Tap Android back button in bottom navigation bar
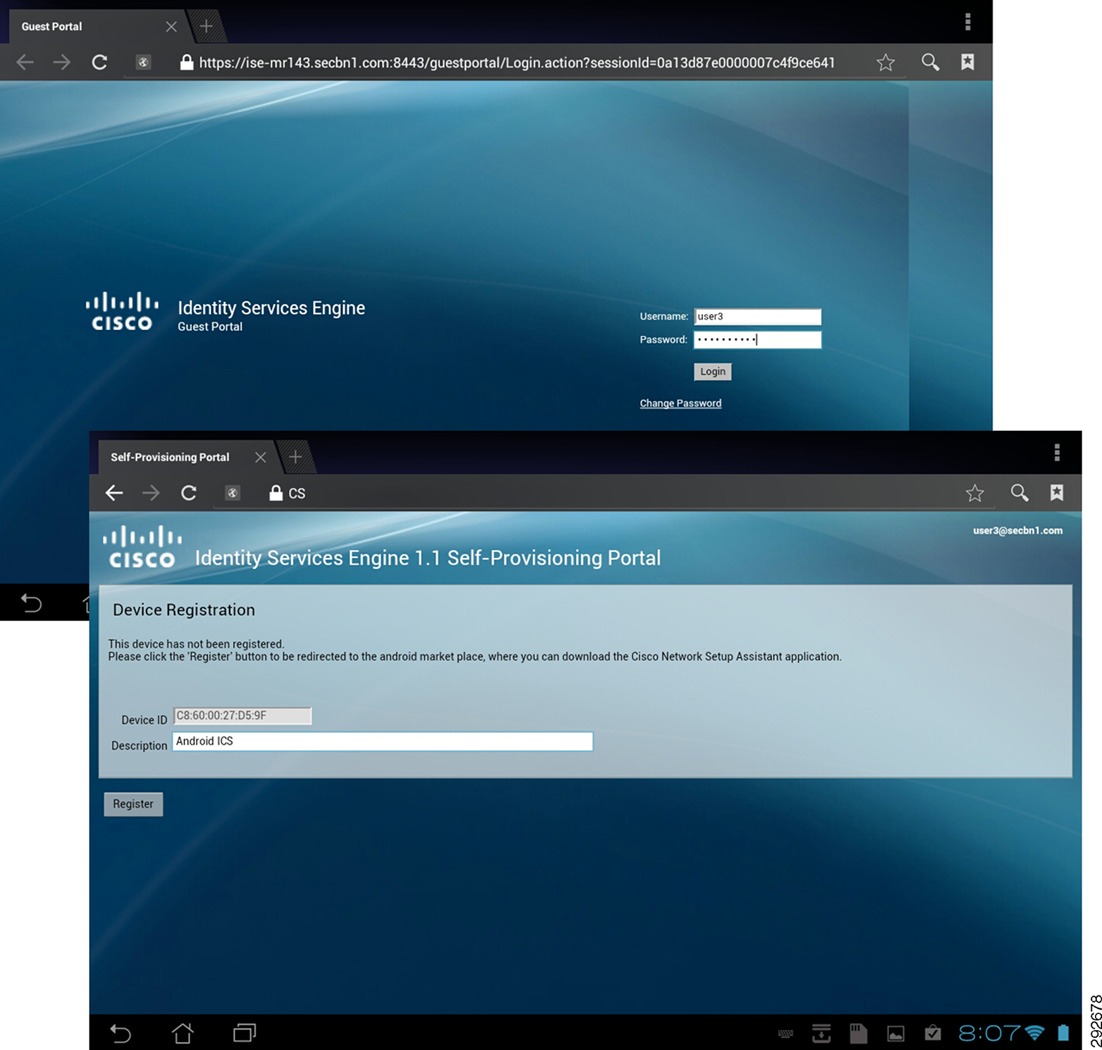The width and height of the screenshot is (1102, 1050). pyautogui.click(x=121, y=1033)
